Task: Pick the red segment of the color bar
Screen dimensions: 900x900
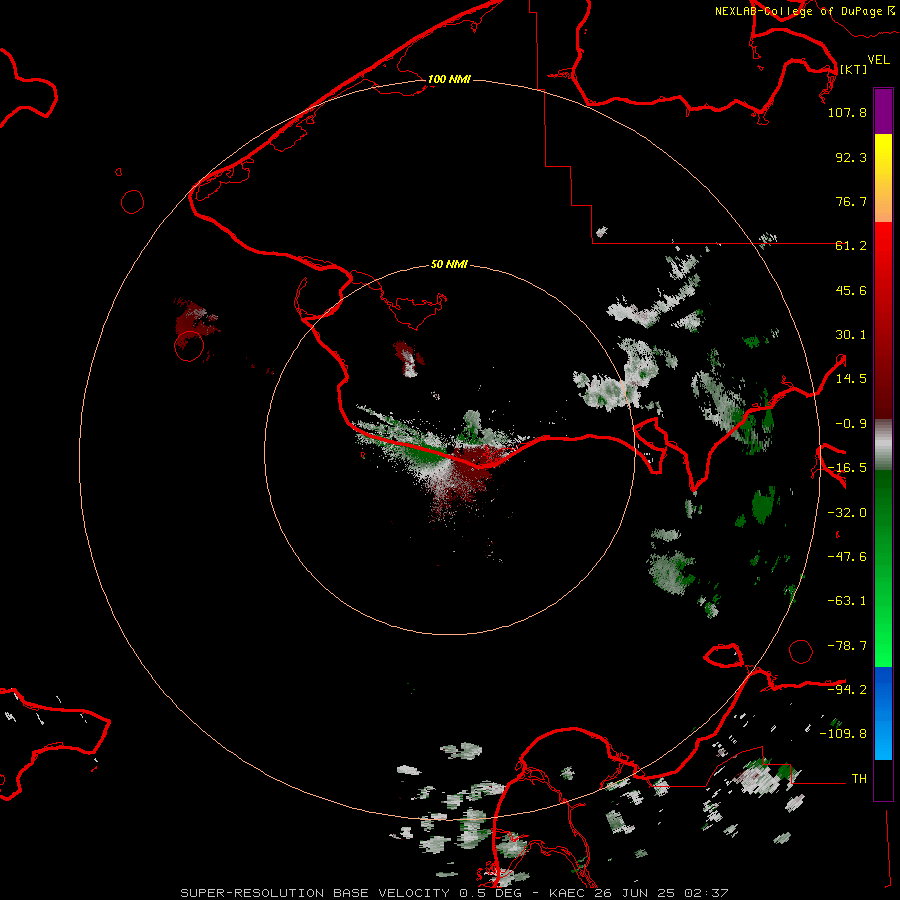Action: pyautogui.click(x=883, y=320)
